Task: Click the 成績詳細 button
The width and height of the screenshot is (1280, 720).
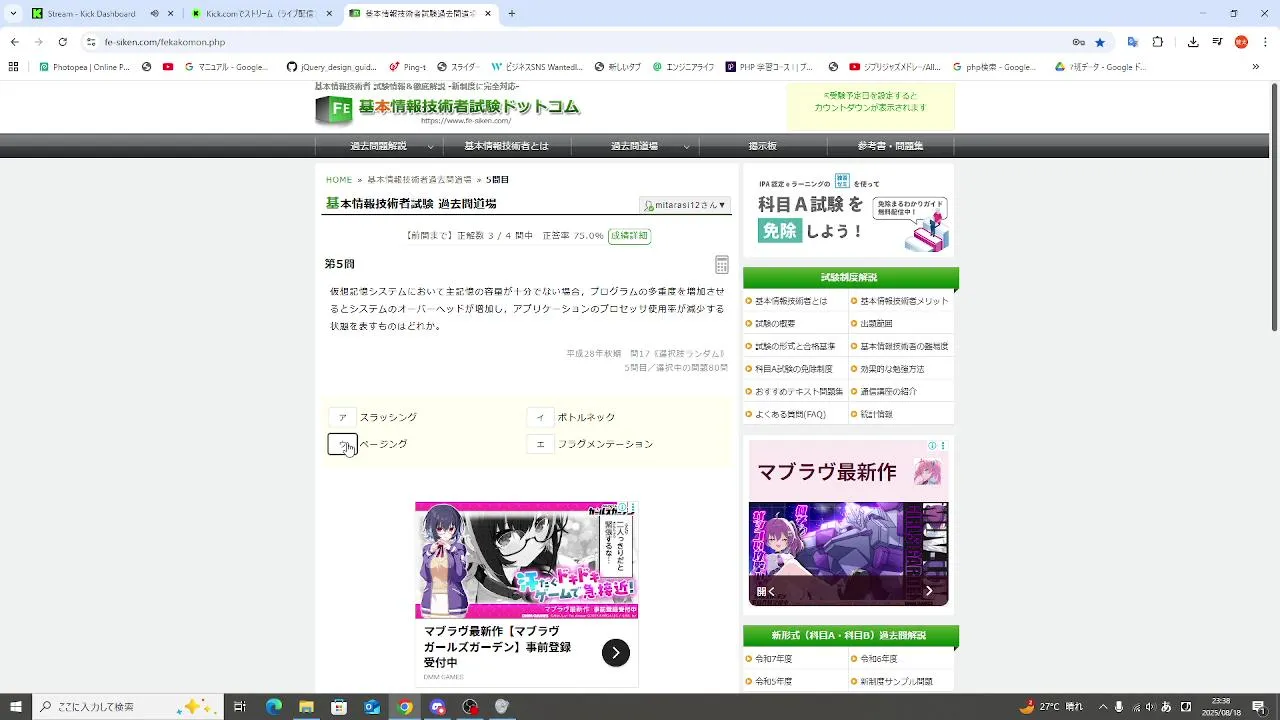Action: coord(629,236)
